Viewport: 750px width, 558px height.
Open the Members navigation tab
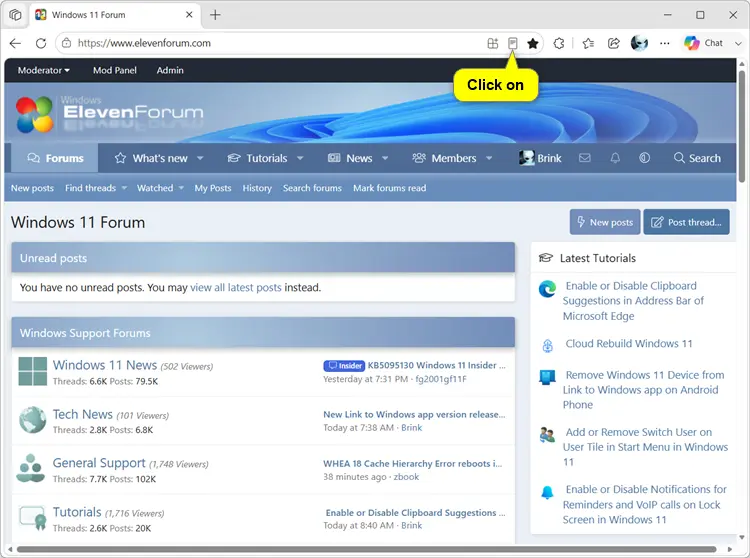[444, 158]
